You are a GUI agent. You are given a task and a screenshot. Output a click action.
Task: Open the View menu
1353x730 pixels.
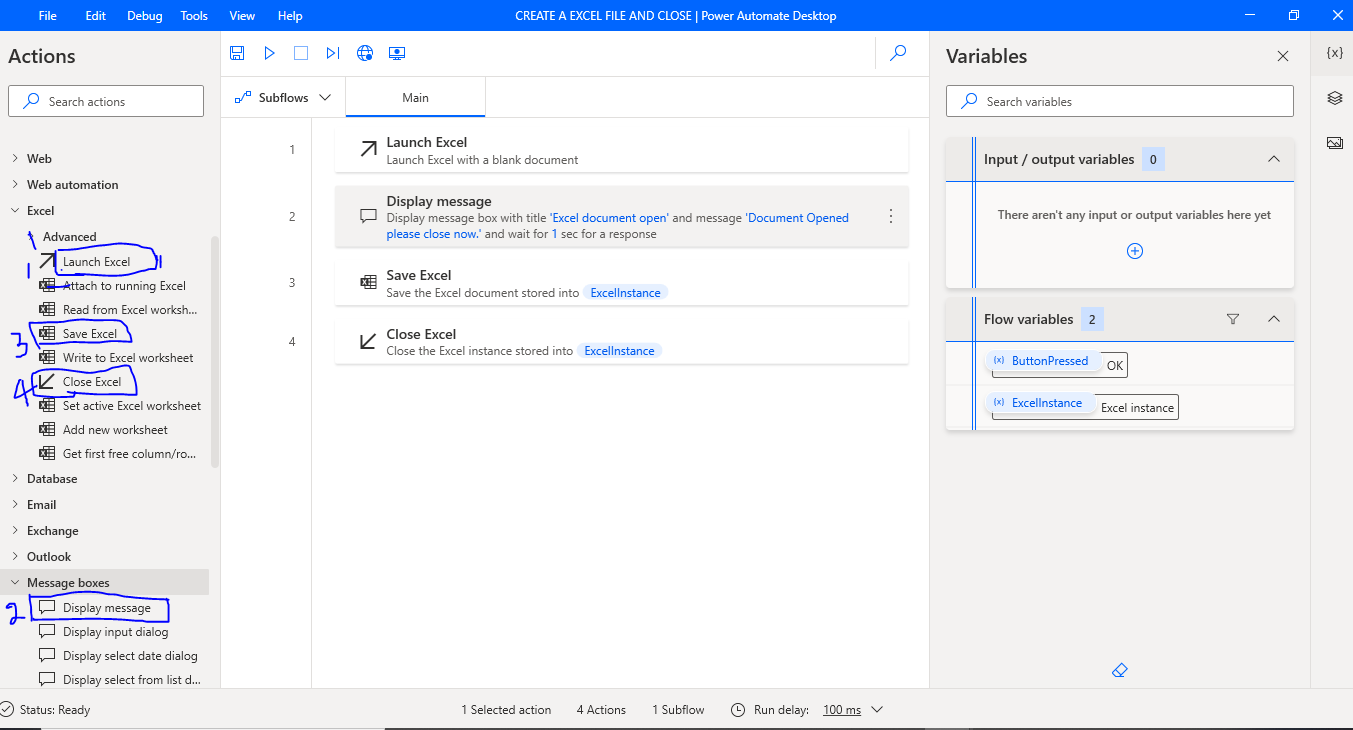click(x=242, y=16)
